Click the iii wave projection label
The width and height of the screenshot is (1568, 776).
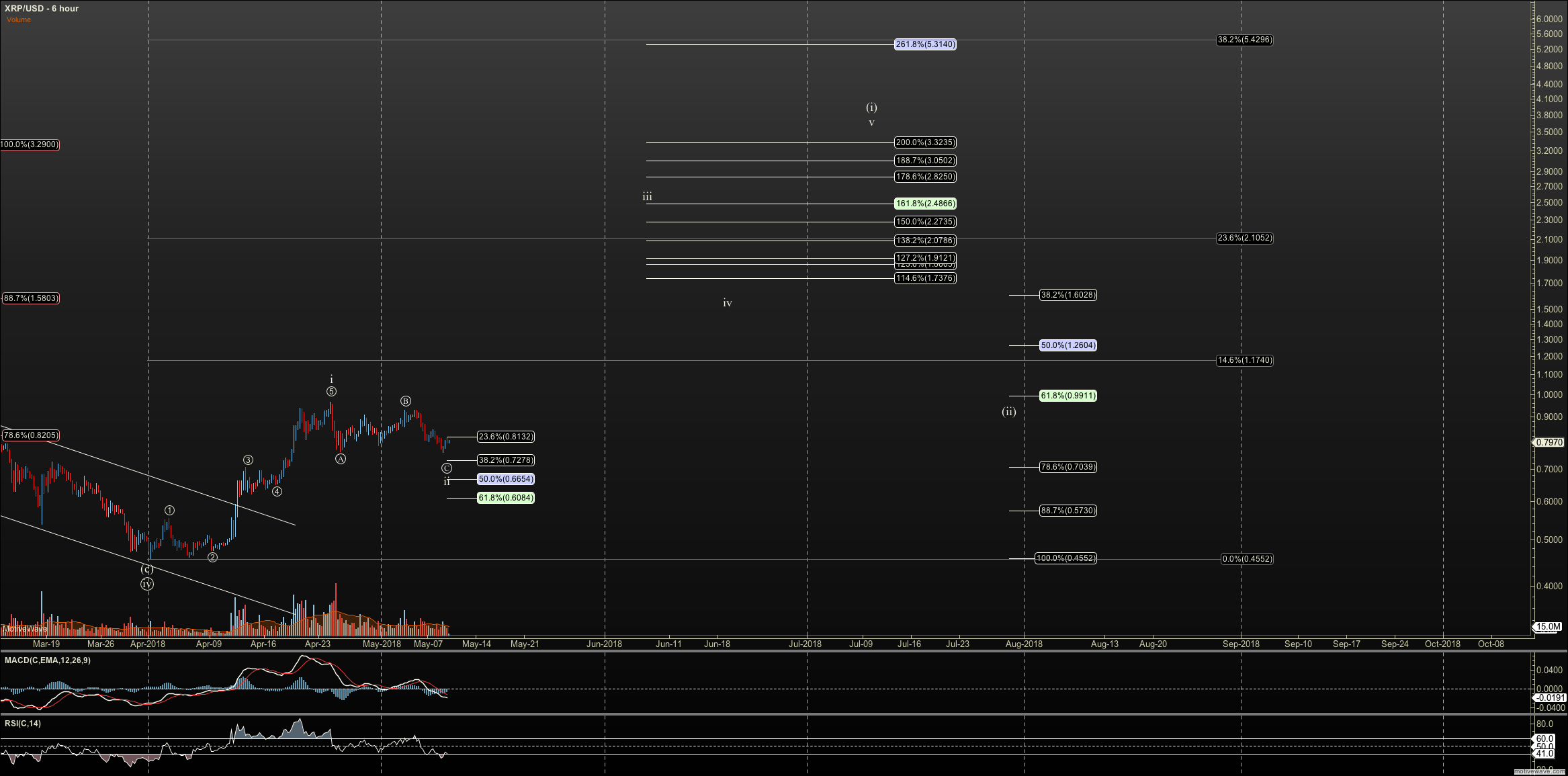point(647,197)
